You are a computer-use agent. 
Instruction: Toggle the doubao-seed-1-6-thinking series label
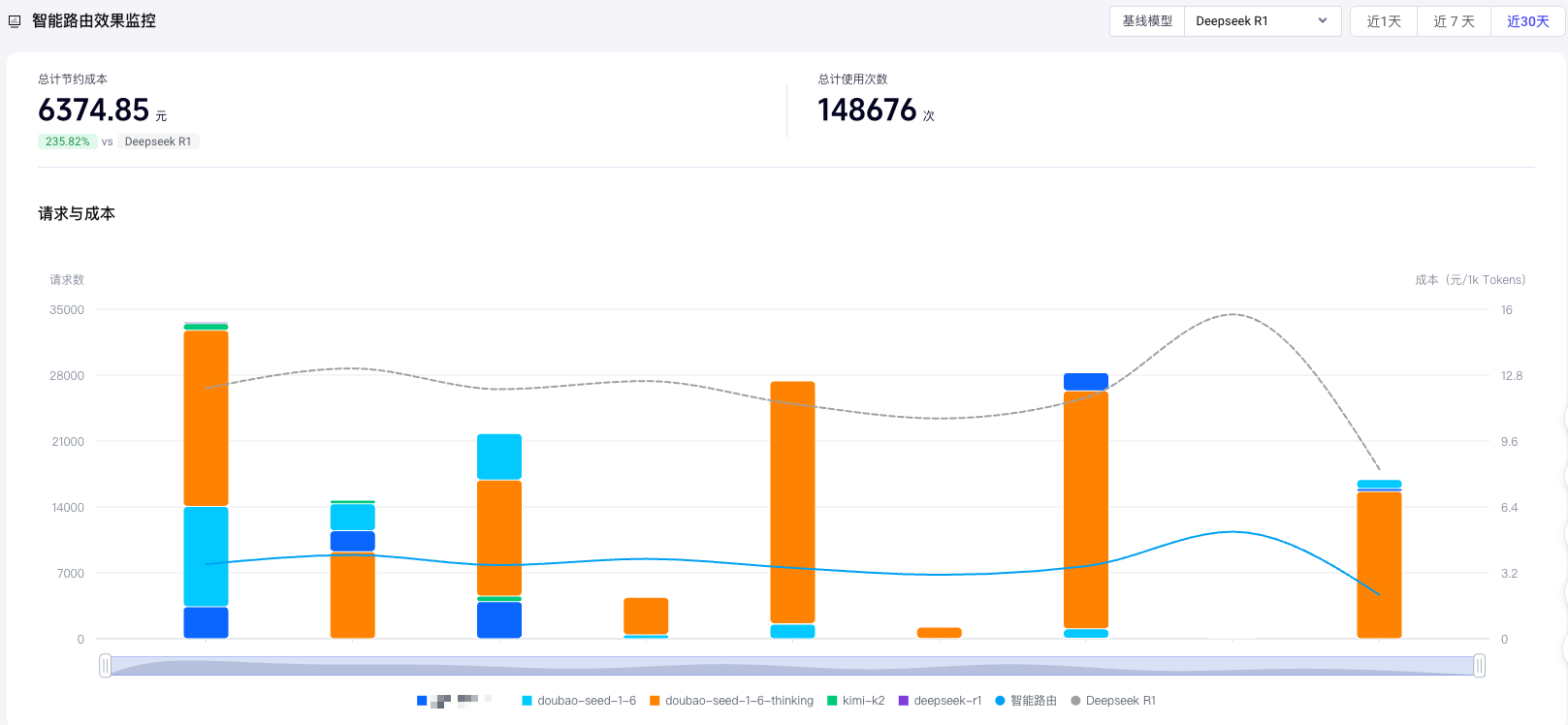(739, 701)
